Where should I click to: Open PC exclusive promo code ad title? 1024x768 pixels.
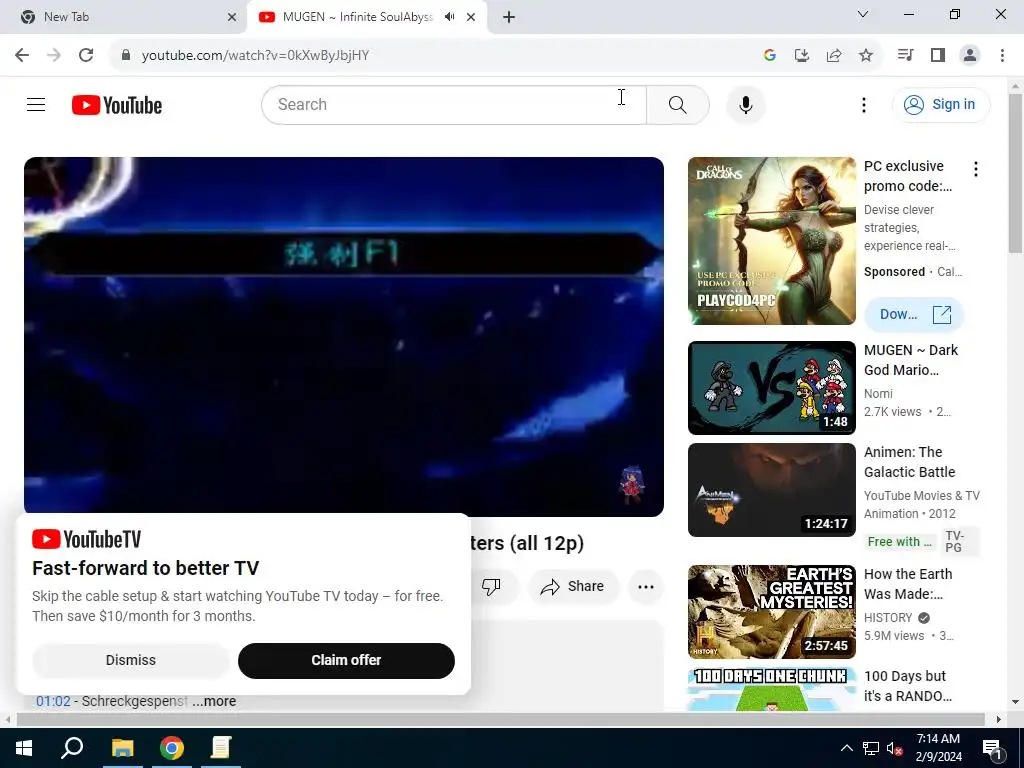tap(908, 176)
